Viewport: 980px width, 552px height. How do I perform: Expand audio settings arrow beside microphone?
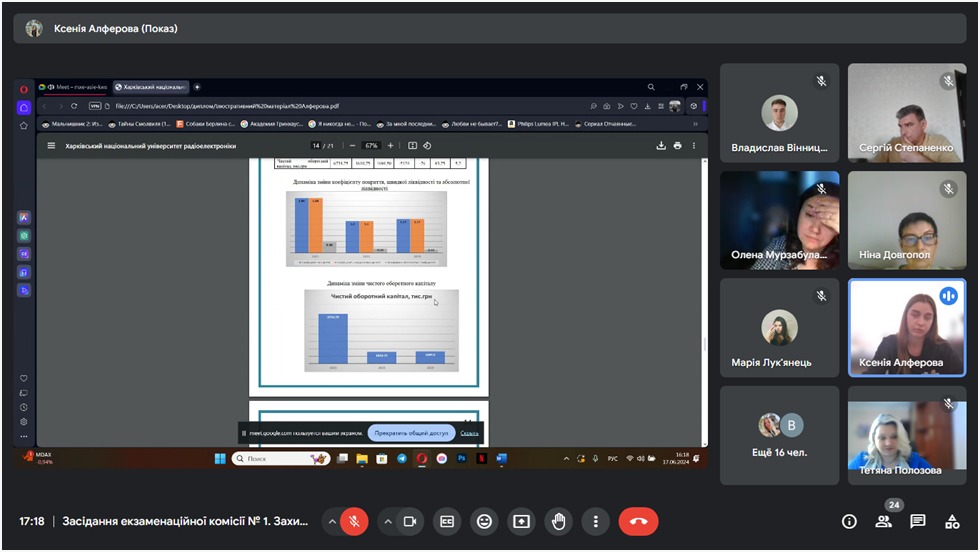tap(331, 521)
